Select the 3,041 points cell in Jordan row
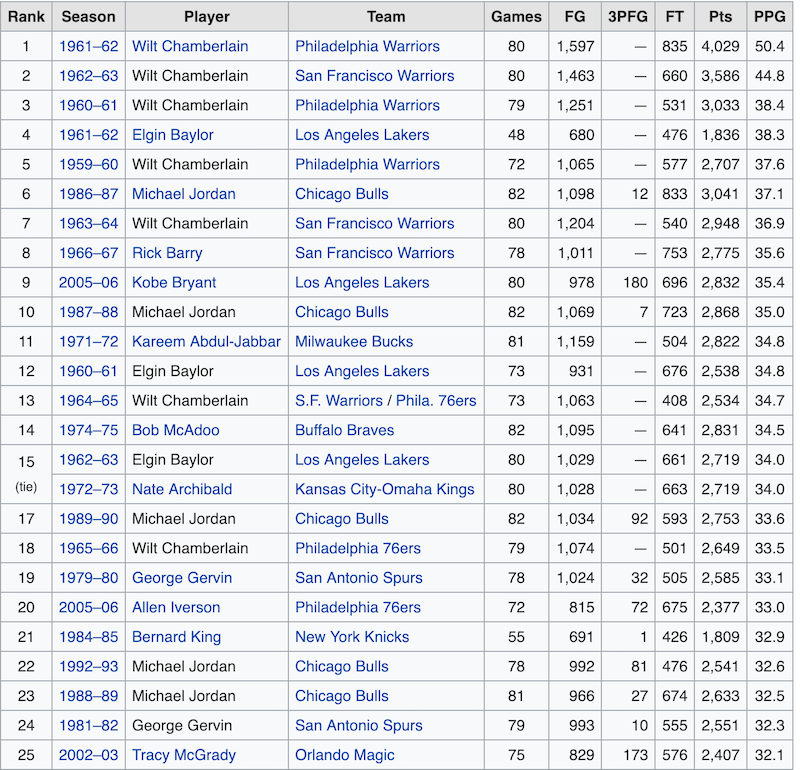The image size is (800, 770). coord(720,194)
